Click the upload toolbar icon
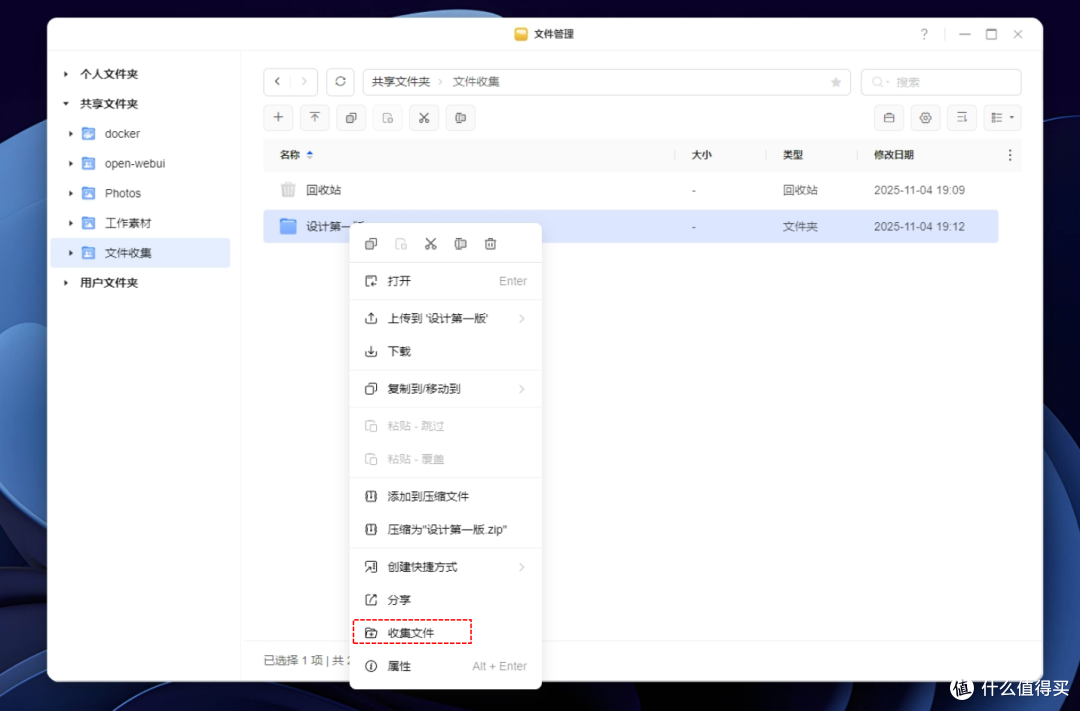This screenshot has height=711, width=1080. (315, 118)
